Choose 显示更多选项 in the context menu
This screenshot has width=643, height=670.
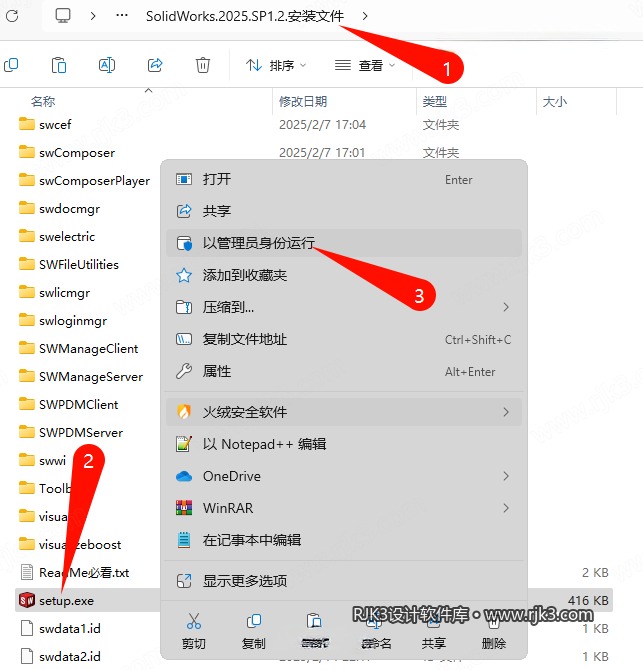tap(344, 581)
